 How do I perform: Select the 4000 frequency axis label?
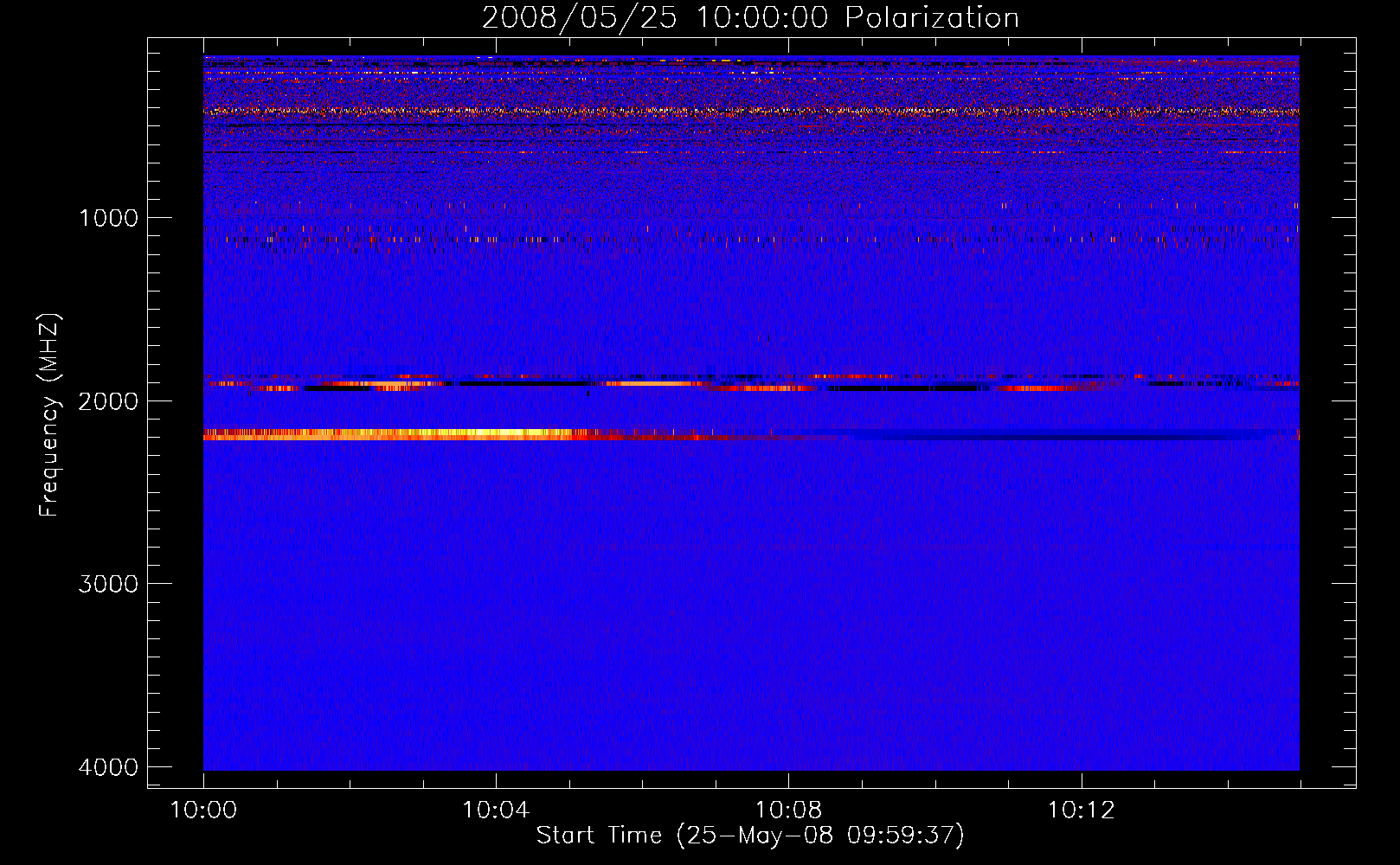pos(108,768)
